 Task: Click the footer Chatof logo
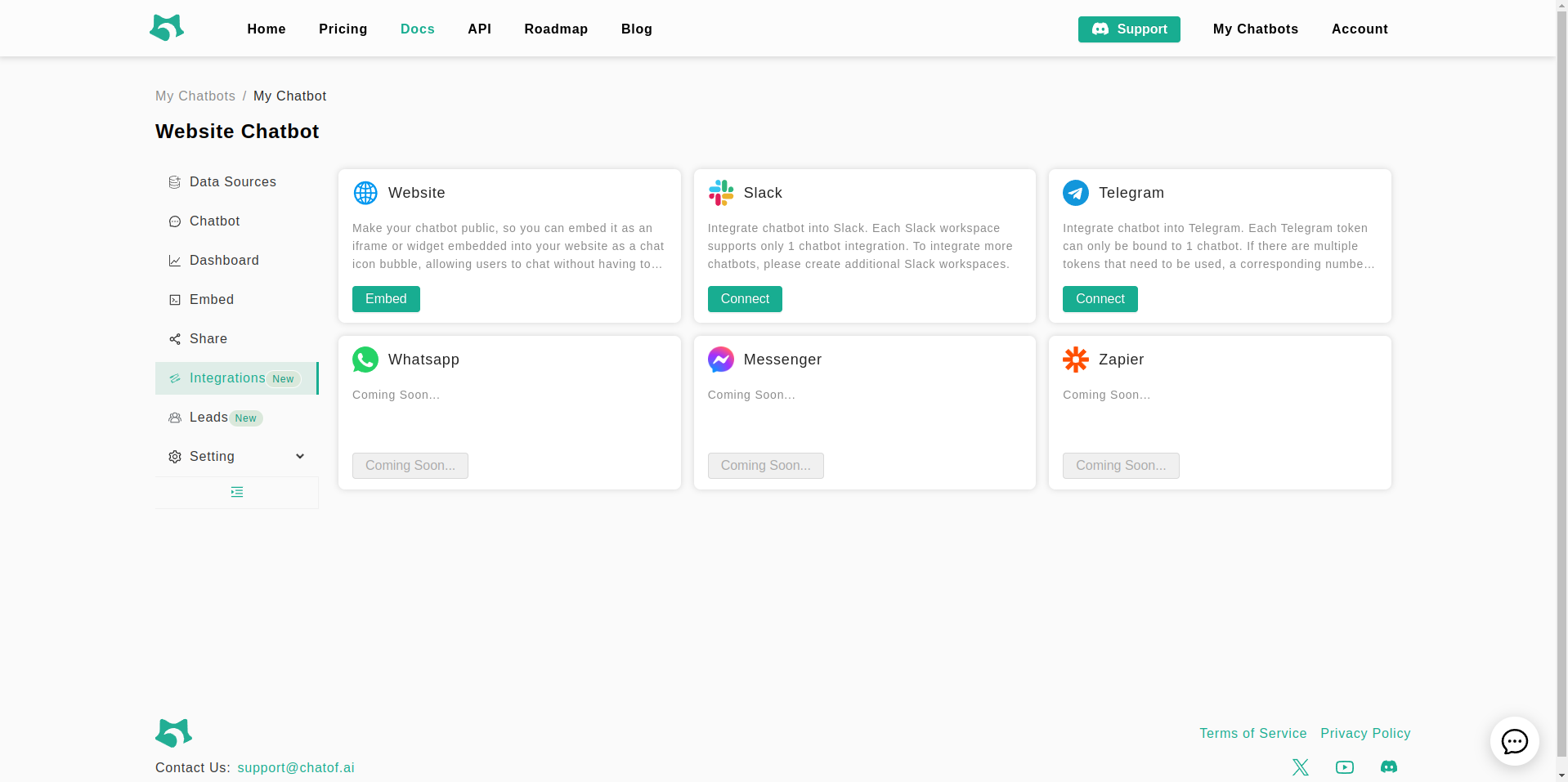point(173,733)
